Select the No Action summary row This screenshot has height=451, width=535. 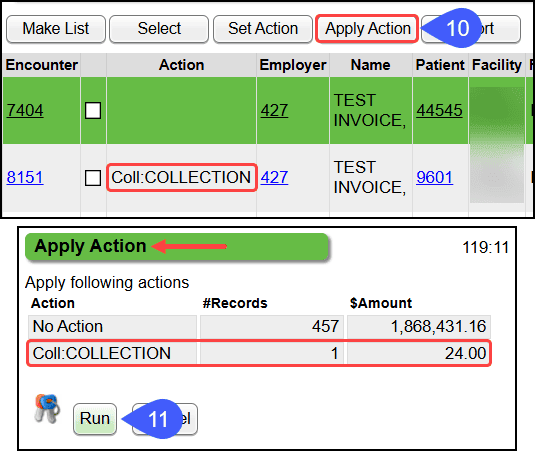[259, 326]
